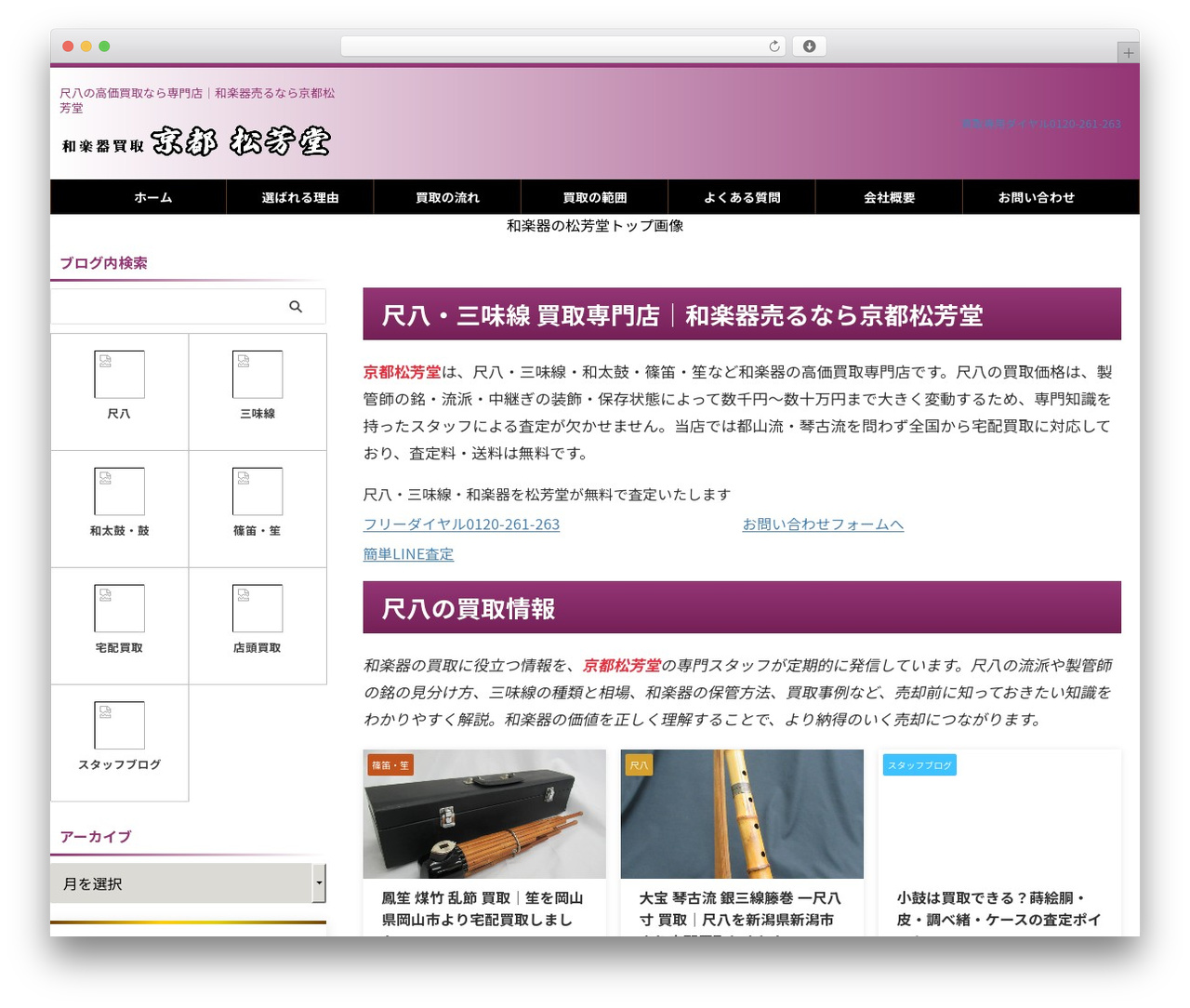Open the 店頭買取 category icon
This screenshot has width=1190, height=1008.
pyautogui.click(x=258, y=609)
